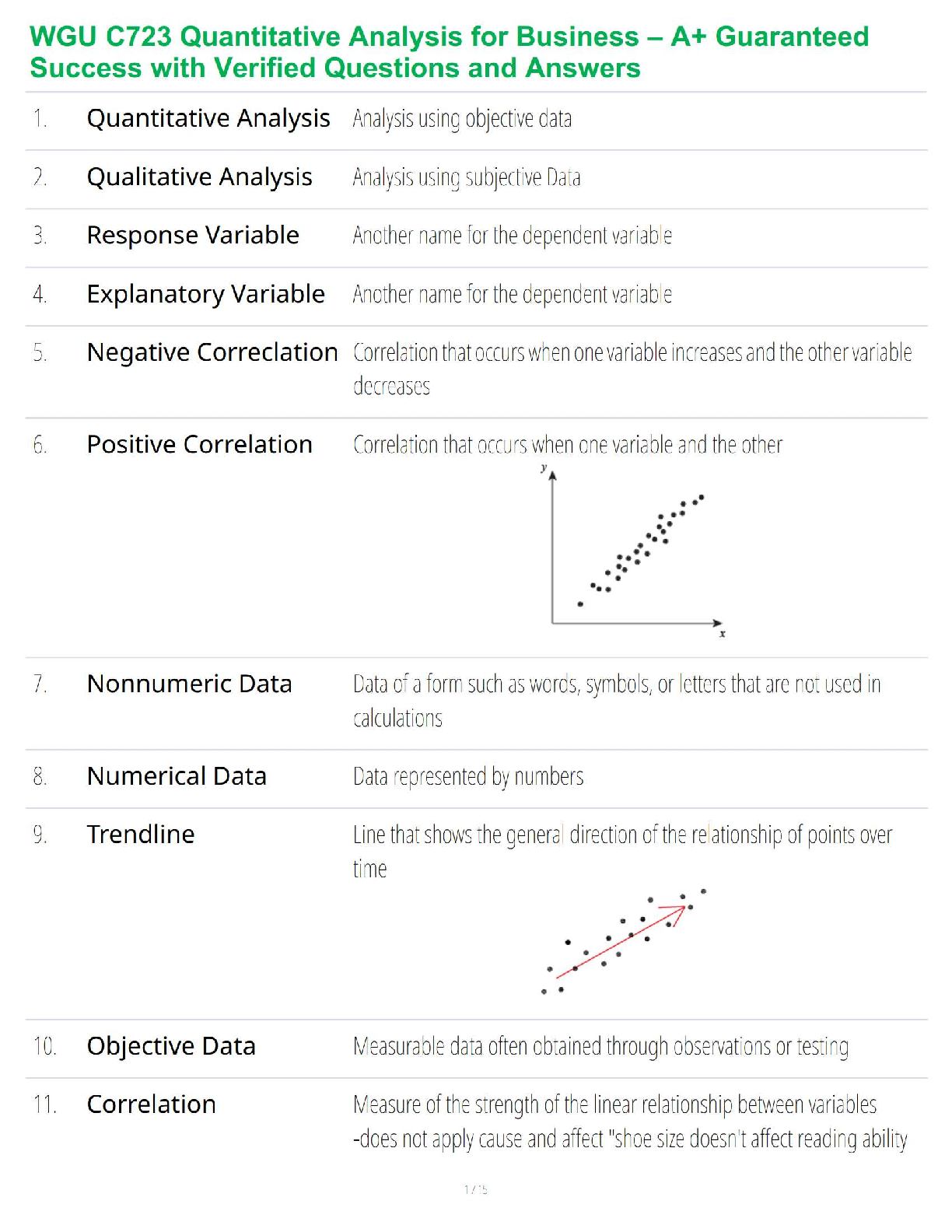This screenshot has height=1232, width=952.
Task: Select the Numerical Data term
Action: 177,776
